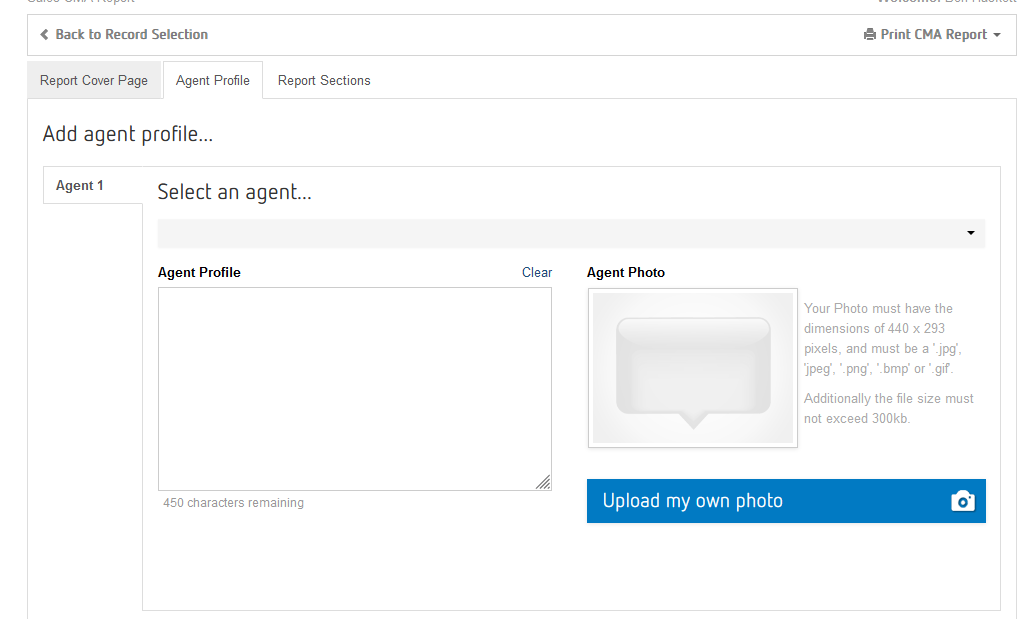Select the Agent Profile tab

213,81
